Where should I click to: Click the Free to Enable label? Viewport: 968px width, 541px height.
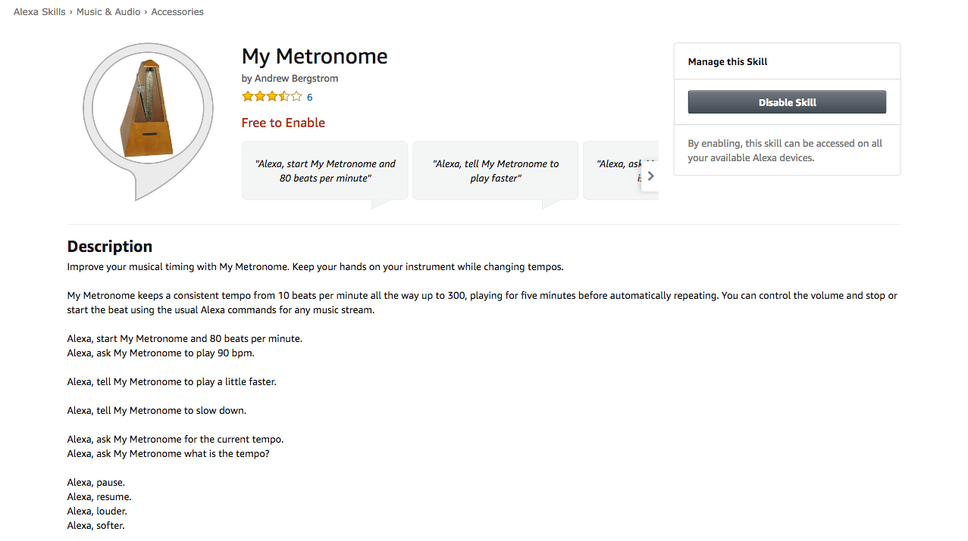point(283,123)
